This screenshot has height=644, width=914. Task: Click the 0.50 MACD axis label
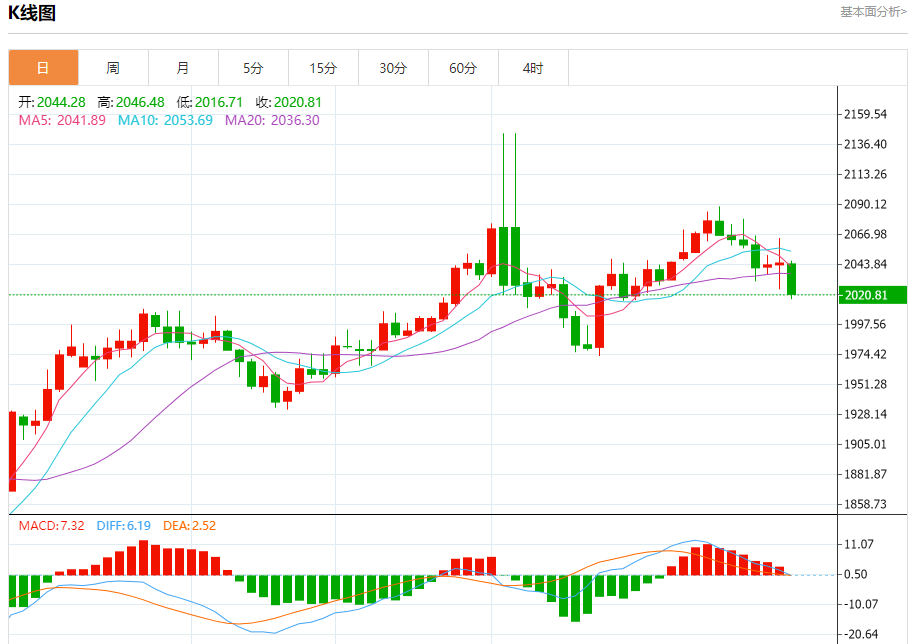856,574
